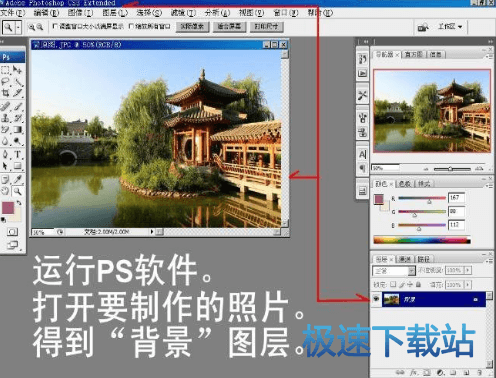Select the Lasso tool
Image resolution: width=496 pixels, height=378 pixels.
tap(5, 81)
